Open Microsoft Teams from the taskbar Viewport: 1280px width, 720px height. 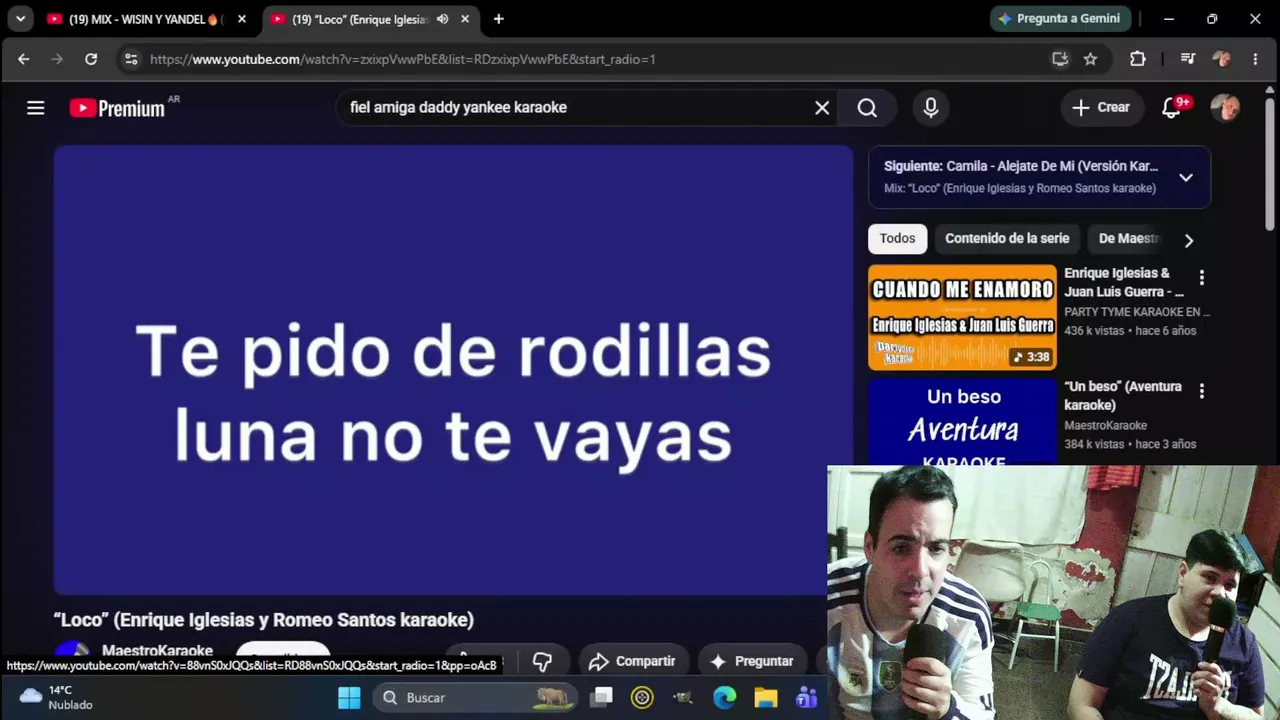click(806, 697)
